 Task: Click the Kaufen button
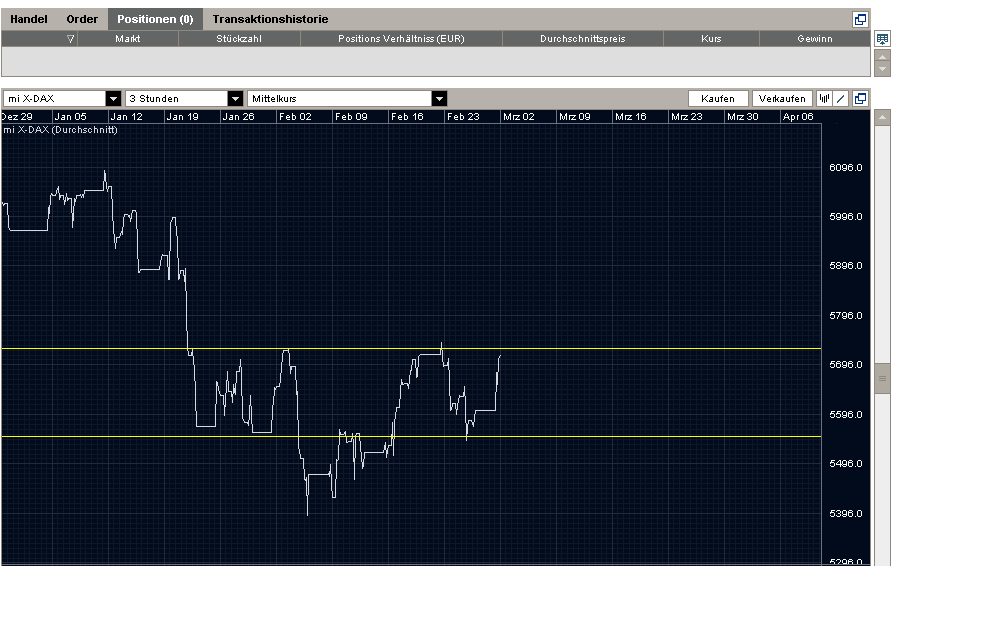point(717,98)
